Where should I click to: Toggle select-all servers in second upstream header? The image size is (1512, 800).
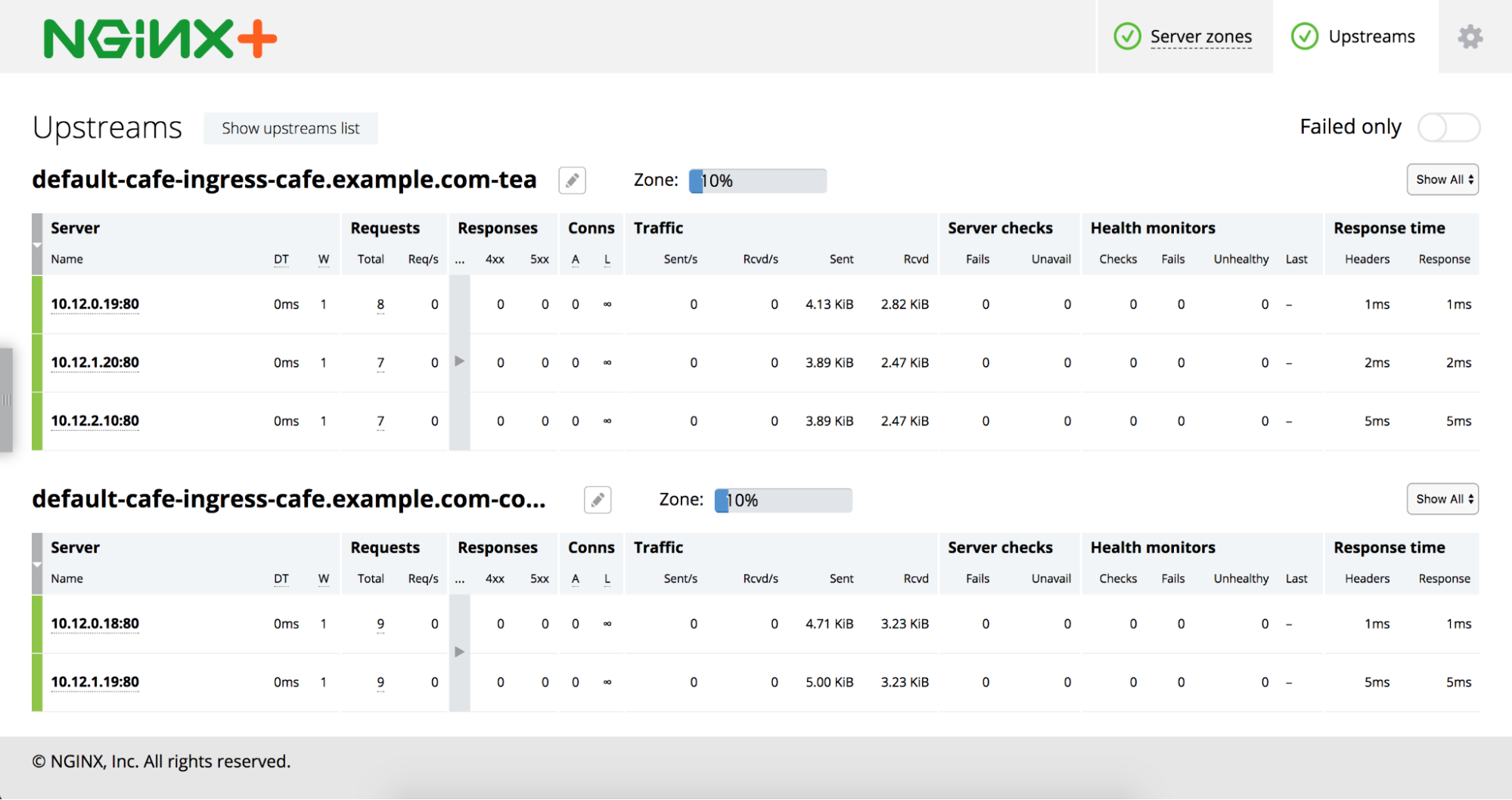coord(37,564)
